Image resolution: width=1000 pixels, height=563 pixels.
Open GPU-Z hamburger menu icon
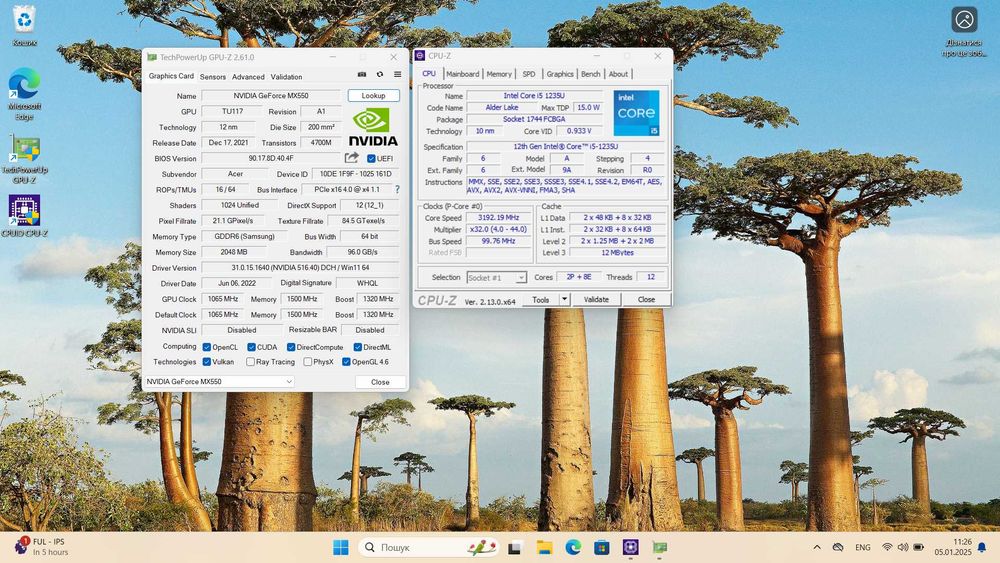(397, 75)
